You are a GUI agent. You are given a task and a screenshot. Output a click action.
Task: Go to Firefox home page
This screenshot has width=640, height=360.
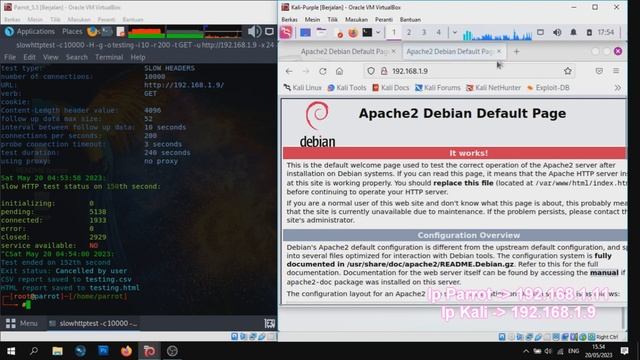click(339, 71)
